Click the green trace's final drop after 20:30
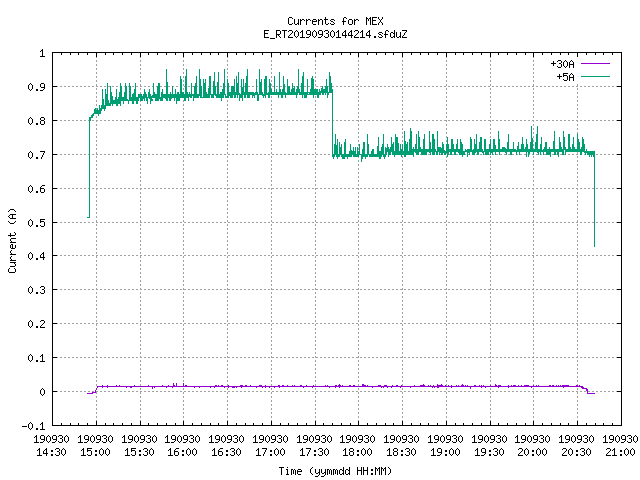Screen dimensions: 640x480 click(x=594, y=200)
